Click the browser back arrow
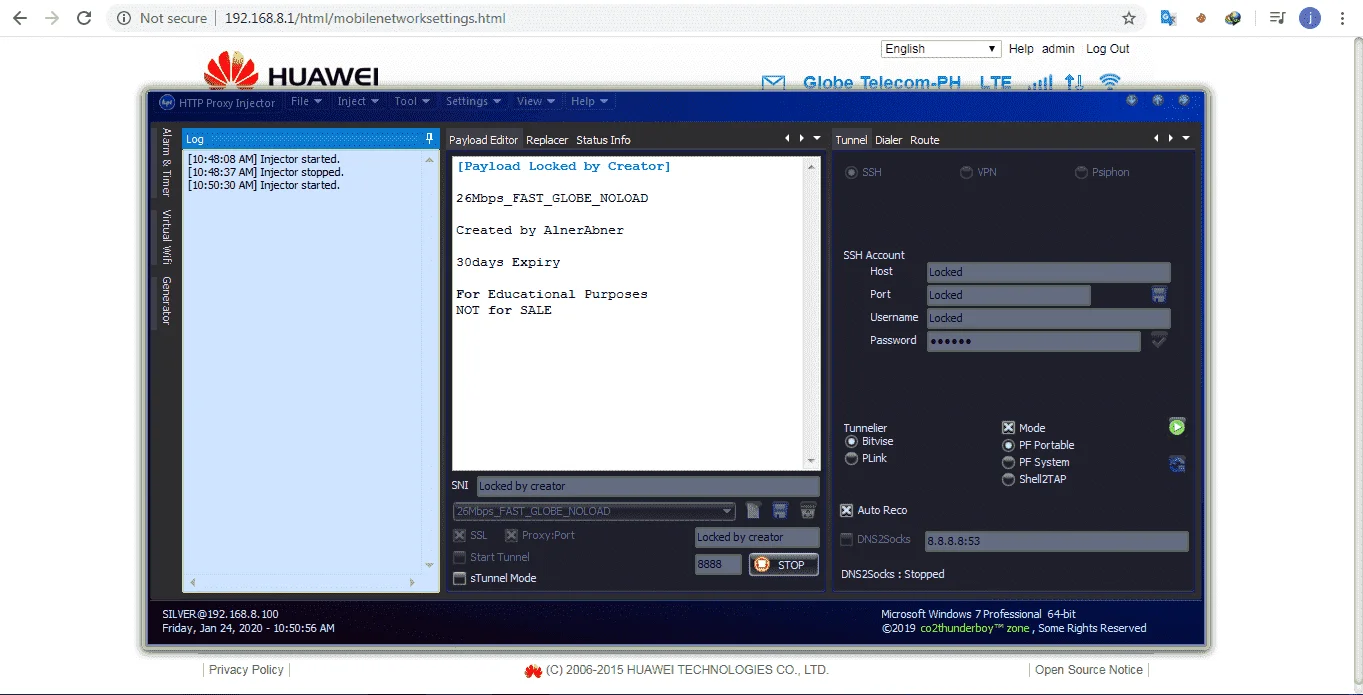 (x=20, y=18)
